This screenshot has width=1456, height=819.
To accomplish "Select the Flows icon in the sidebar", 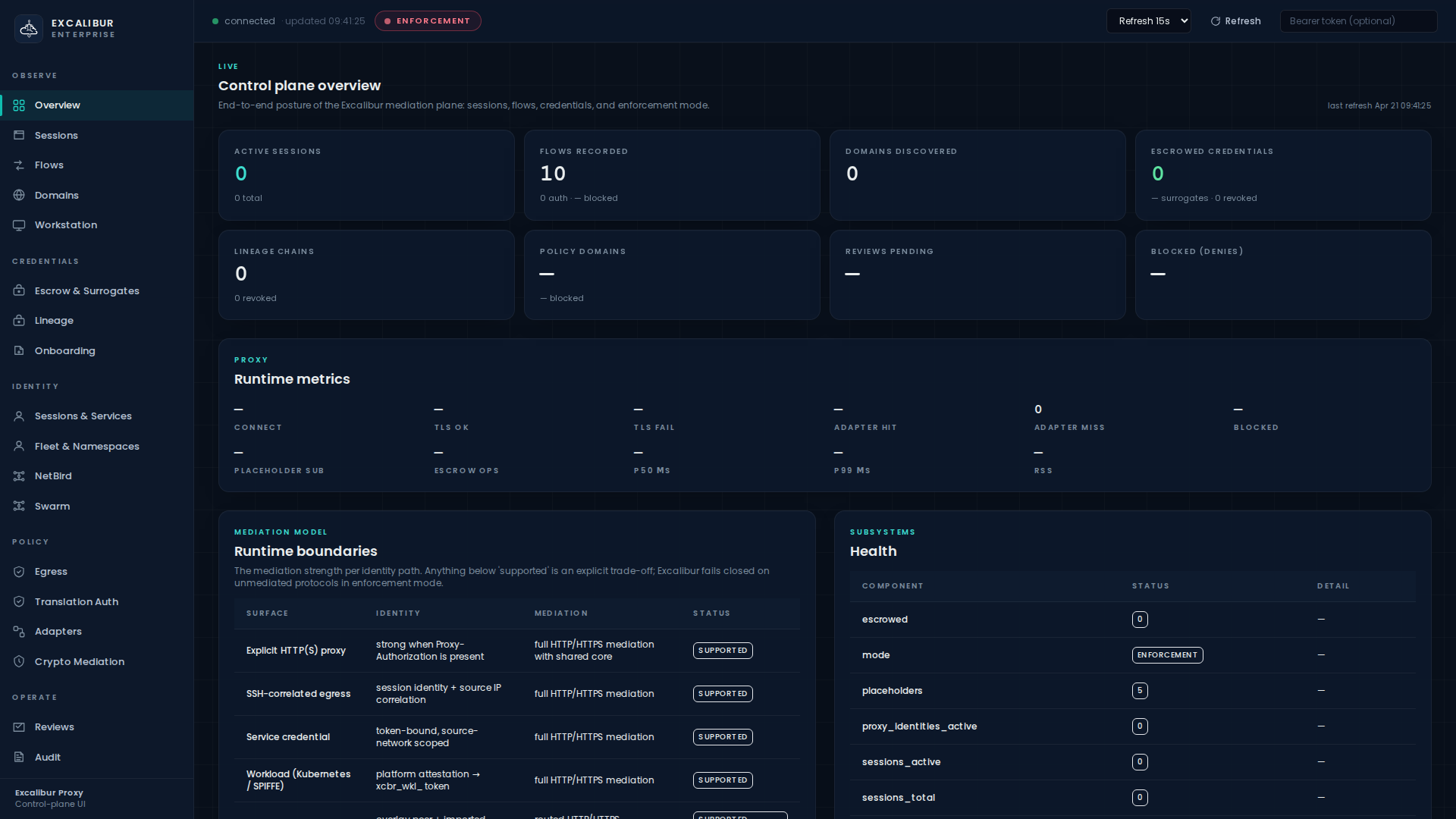I will (x=19, y=165).
